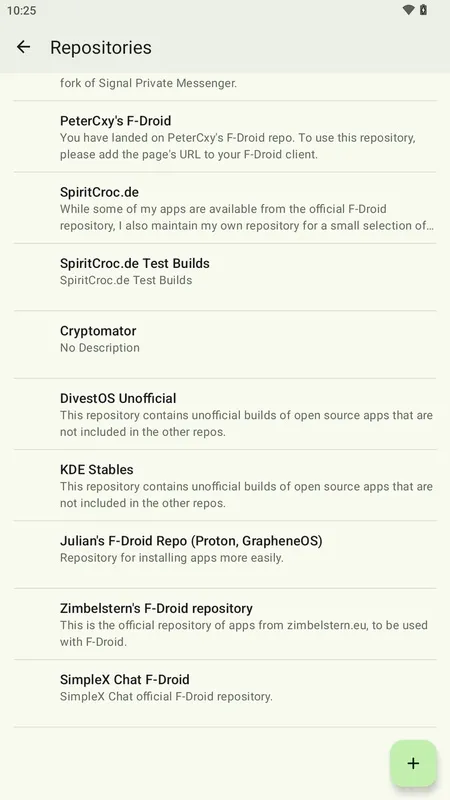The image size is (450, 800).
Task: Open Julian's F-Droid Repo (Proton, GrapheneOS)
Action: tap(225, 555)
